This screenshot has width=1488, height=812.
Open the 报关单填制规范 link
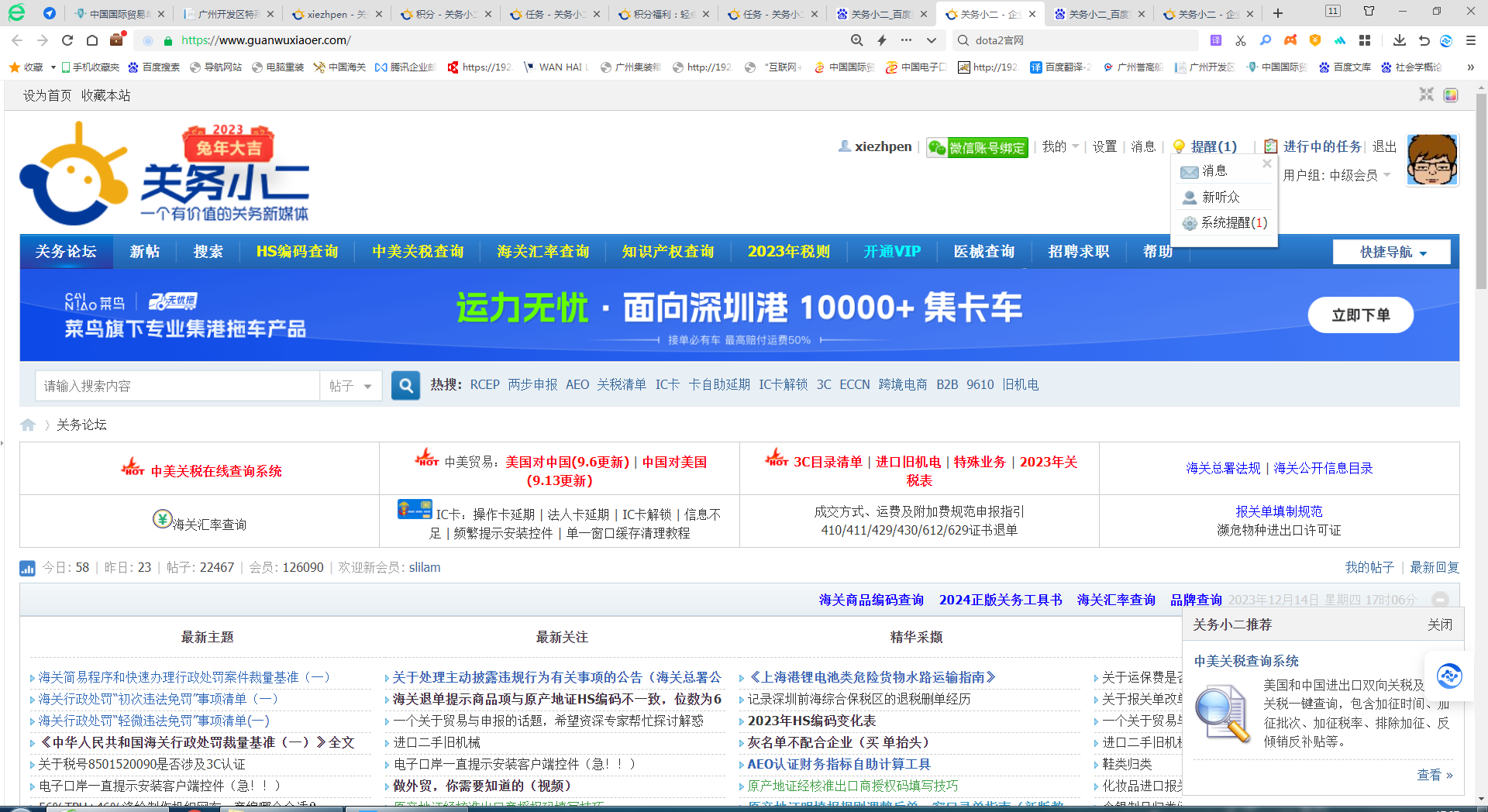point(1279,511)
